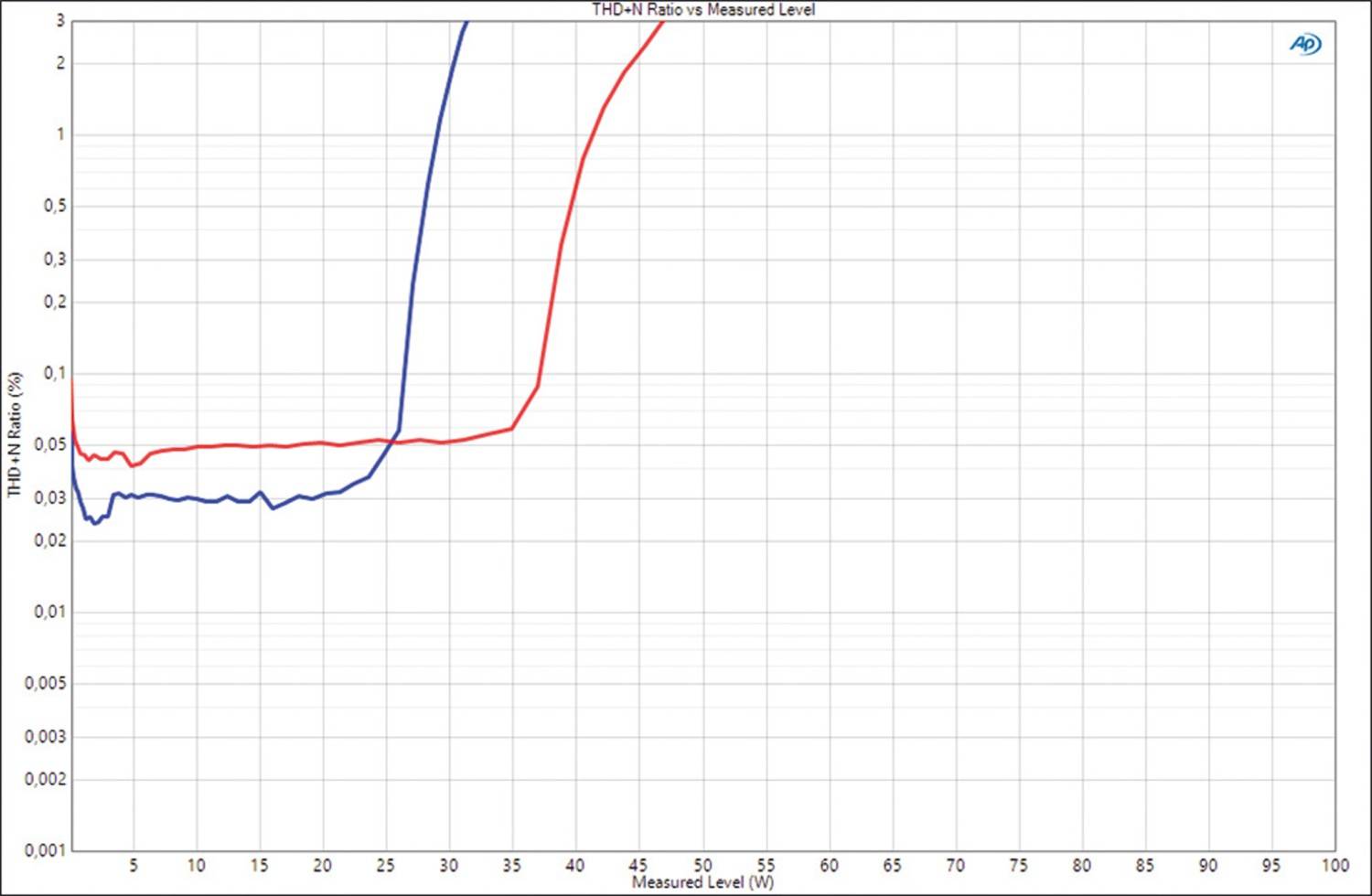Image resolution: width=1372 pixels, height=896 pixels.
Task: Click the y-axis tick label 3
Action: tap(61, 21)
